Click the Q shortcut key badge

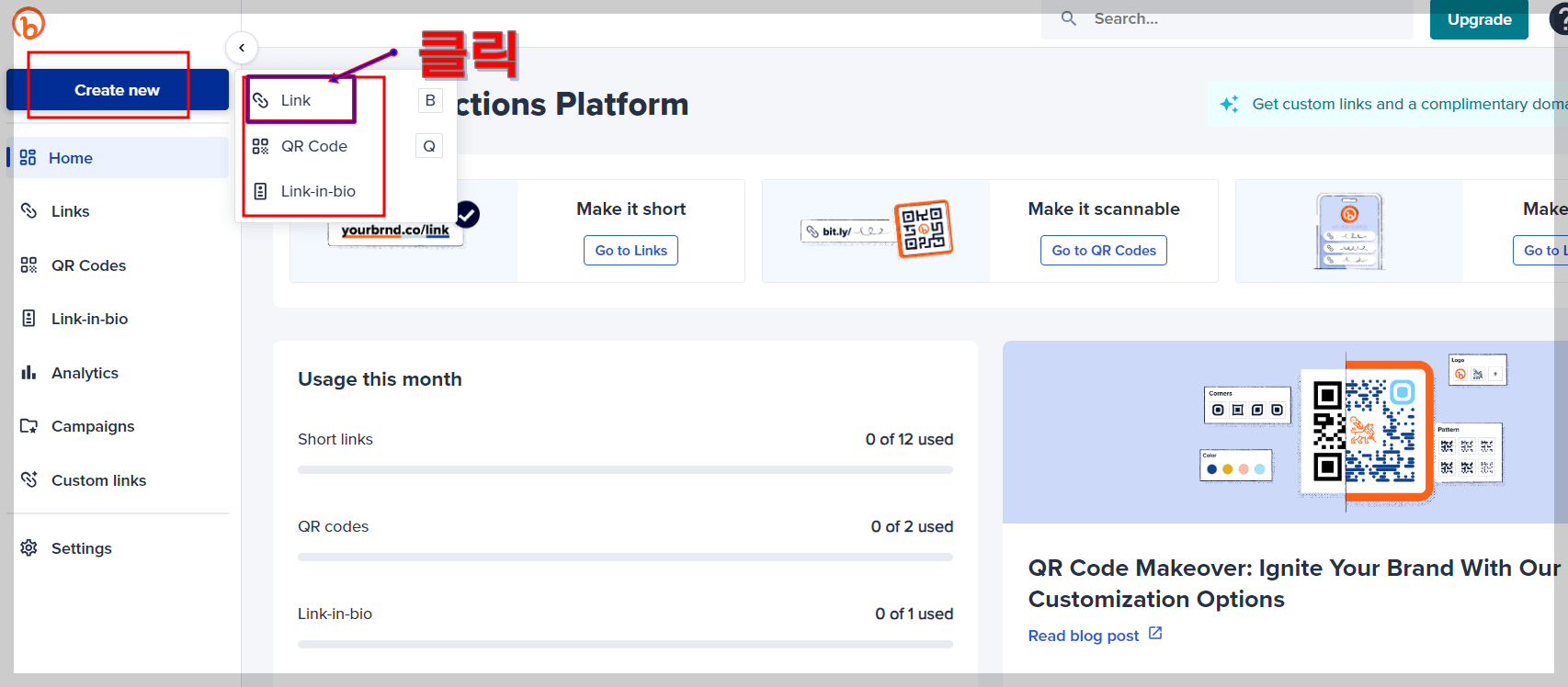click(429, 146)
